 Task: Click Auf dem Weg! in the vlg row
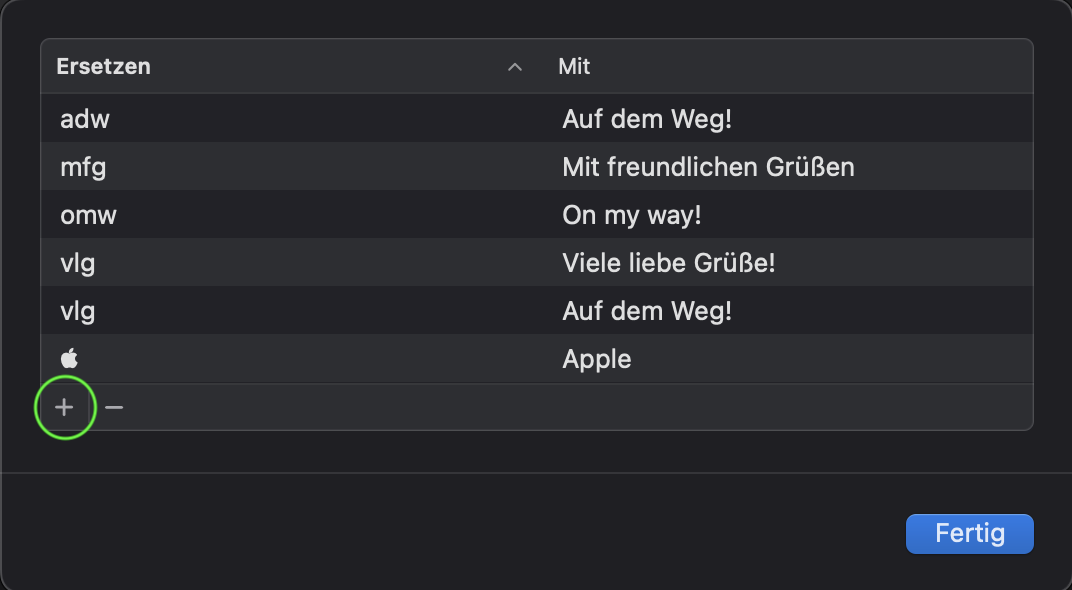[647, 311]
